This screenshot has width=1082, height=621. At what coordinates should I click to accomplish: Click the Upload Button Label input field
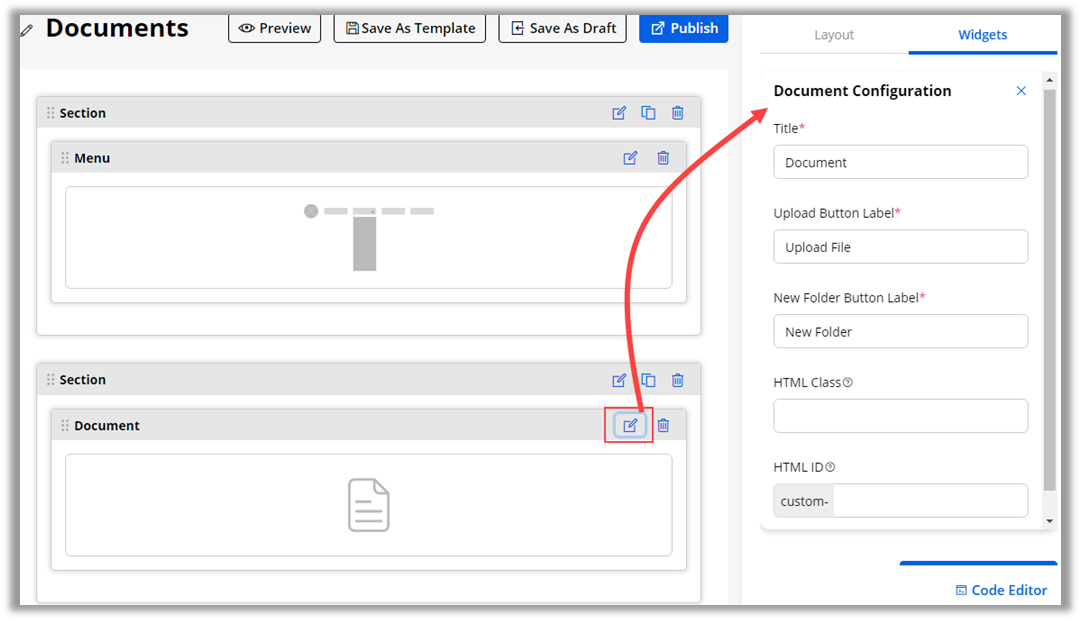pyautogui.click(x=900, y=247)
